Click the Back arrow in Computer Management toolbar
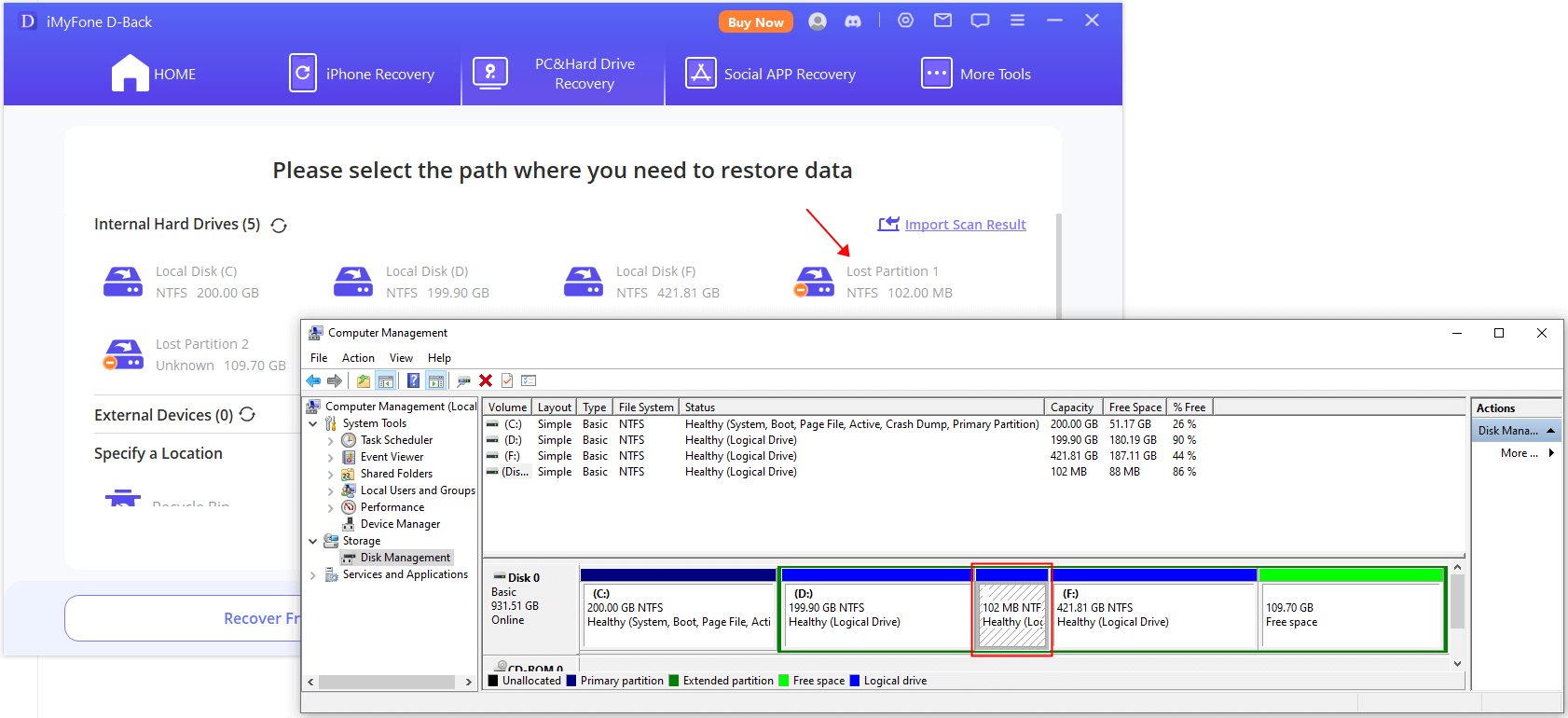 click(x=313, y=380)
